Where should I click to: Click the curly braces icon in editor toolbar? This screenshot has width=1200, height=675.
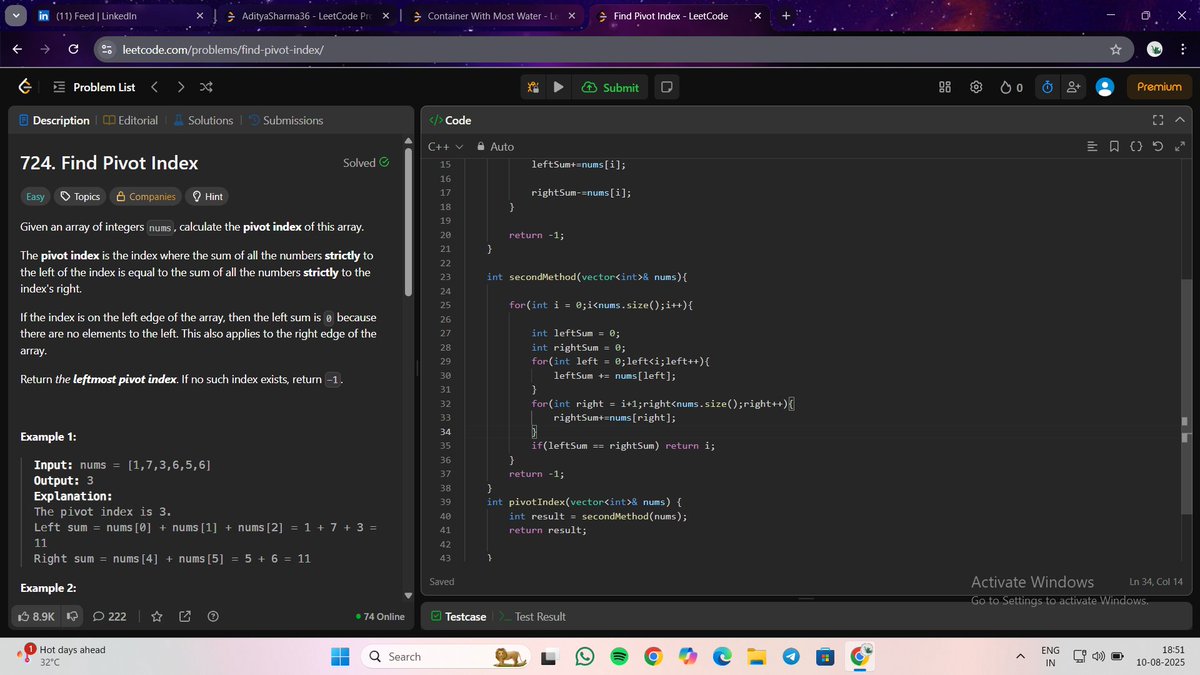[1136, 147]
